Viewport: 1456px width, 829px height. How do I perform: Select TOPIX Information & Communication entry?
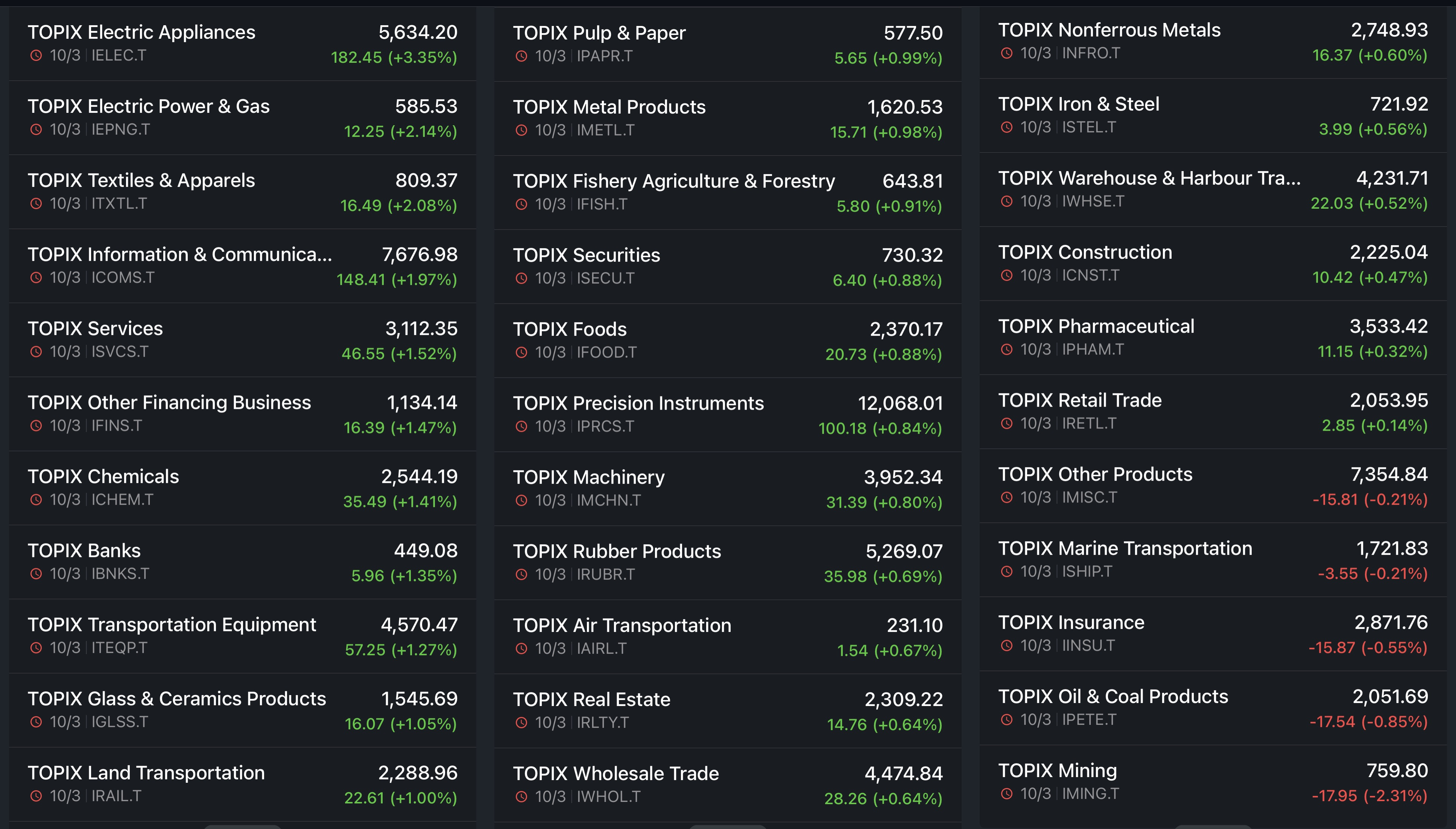(x=179, y=255)
